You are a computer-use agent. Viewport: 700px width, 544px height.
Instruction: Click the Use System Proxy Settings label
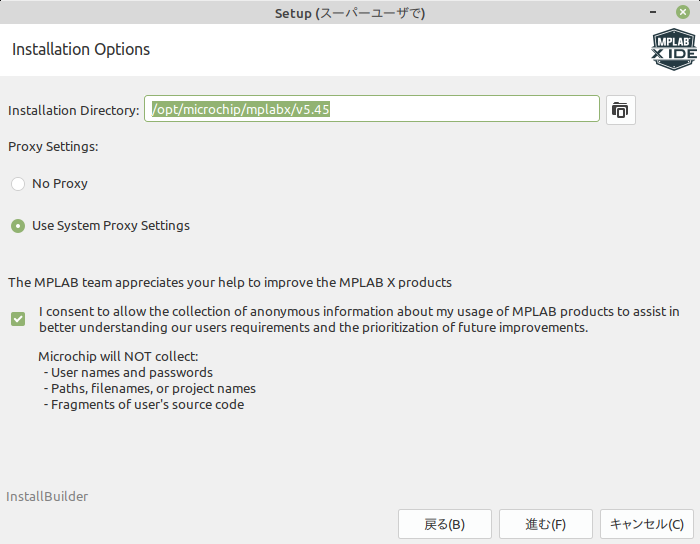pos(111,225)
